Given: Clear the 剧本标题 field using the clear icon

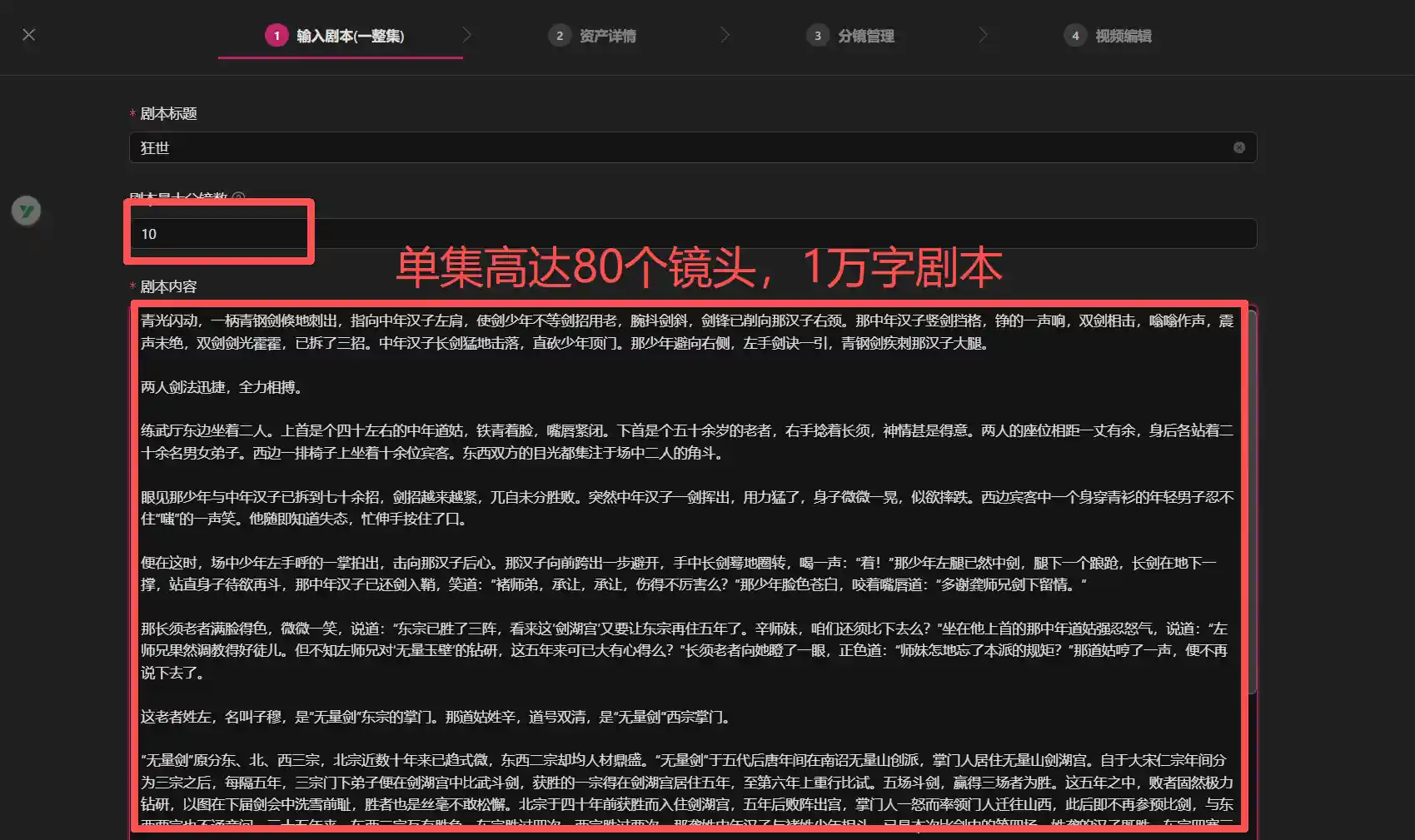Looking at the screenshot, I should click(1238, 147).
